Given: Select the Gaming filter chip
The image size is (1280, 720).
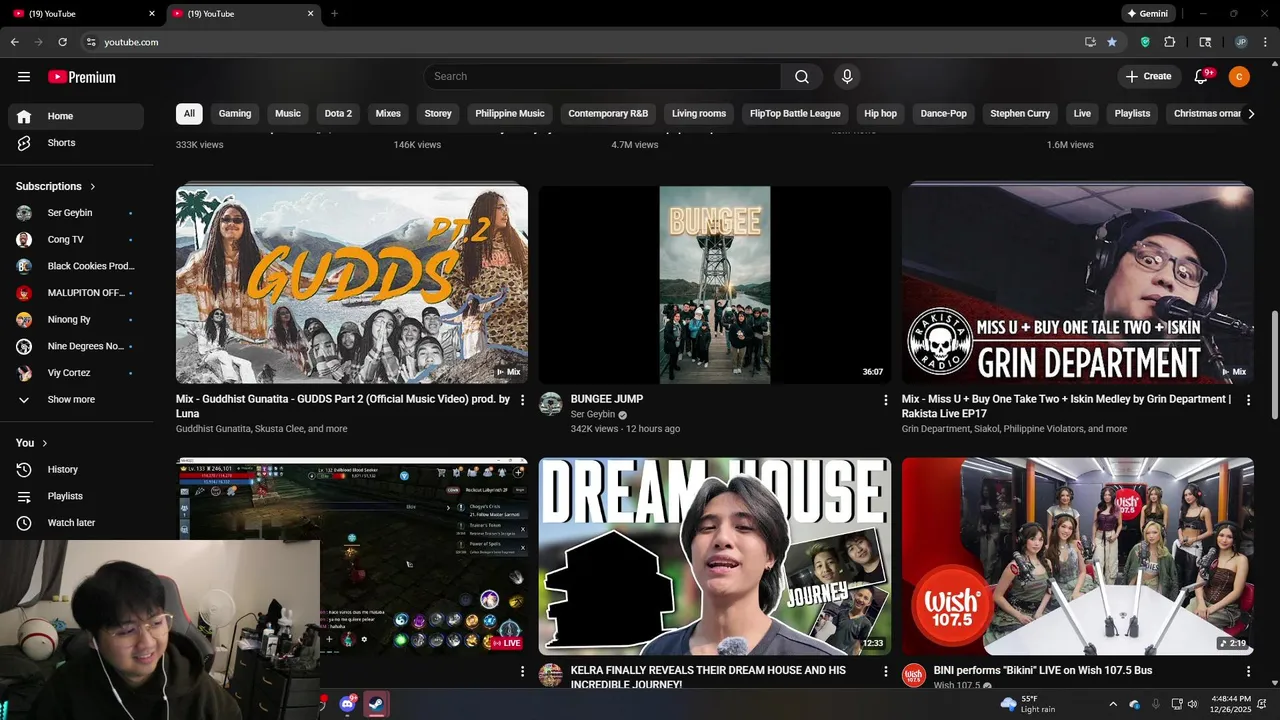Looking at the screenshot, I should click(235, 114).
